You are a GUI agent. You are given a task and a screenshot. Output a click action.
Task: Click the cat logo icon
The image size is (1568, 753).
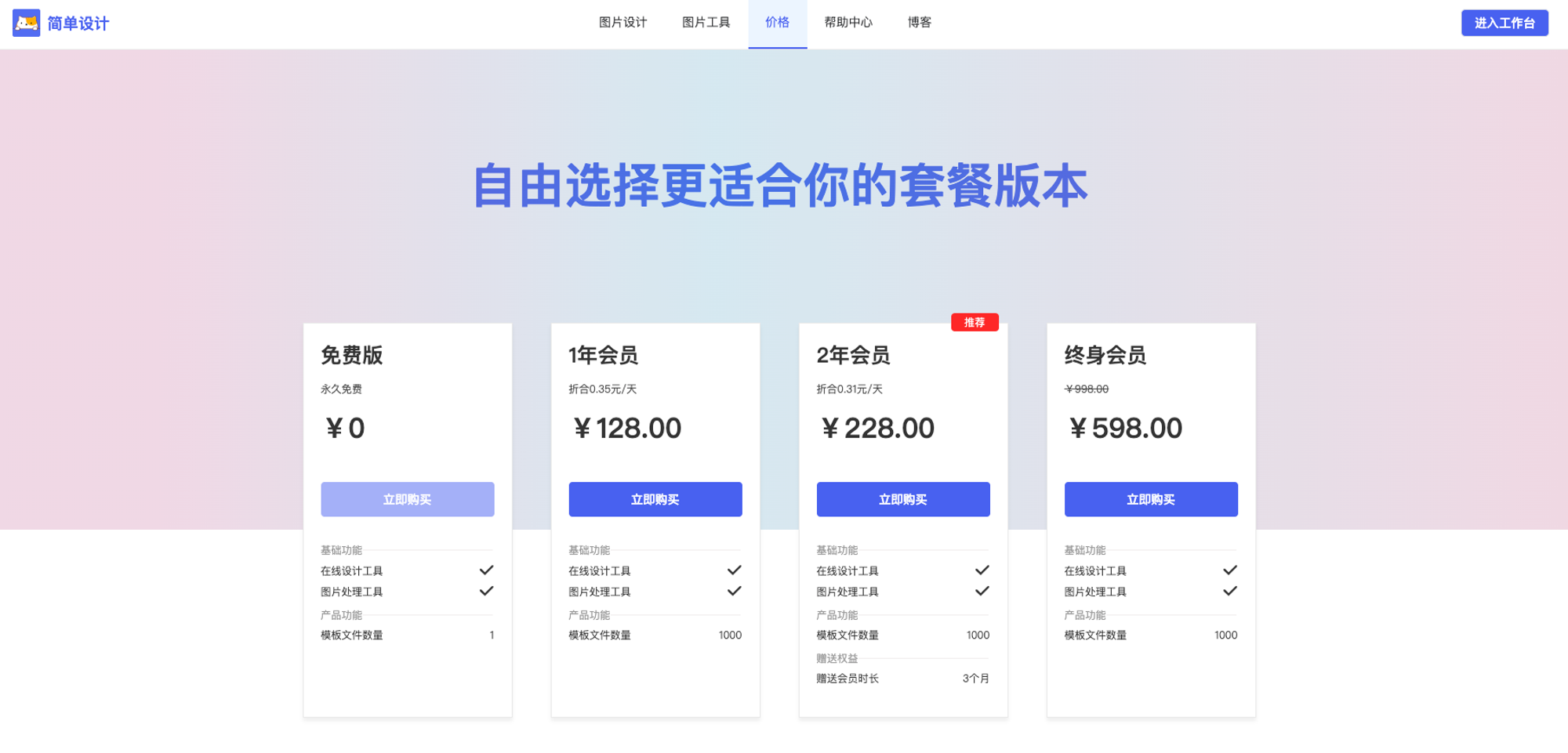tap(27, 24)
